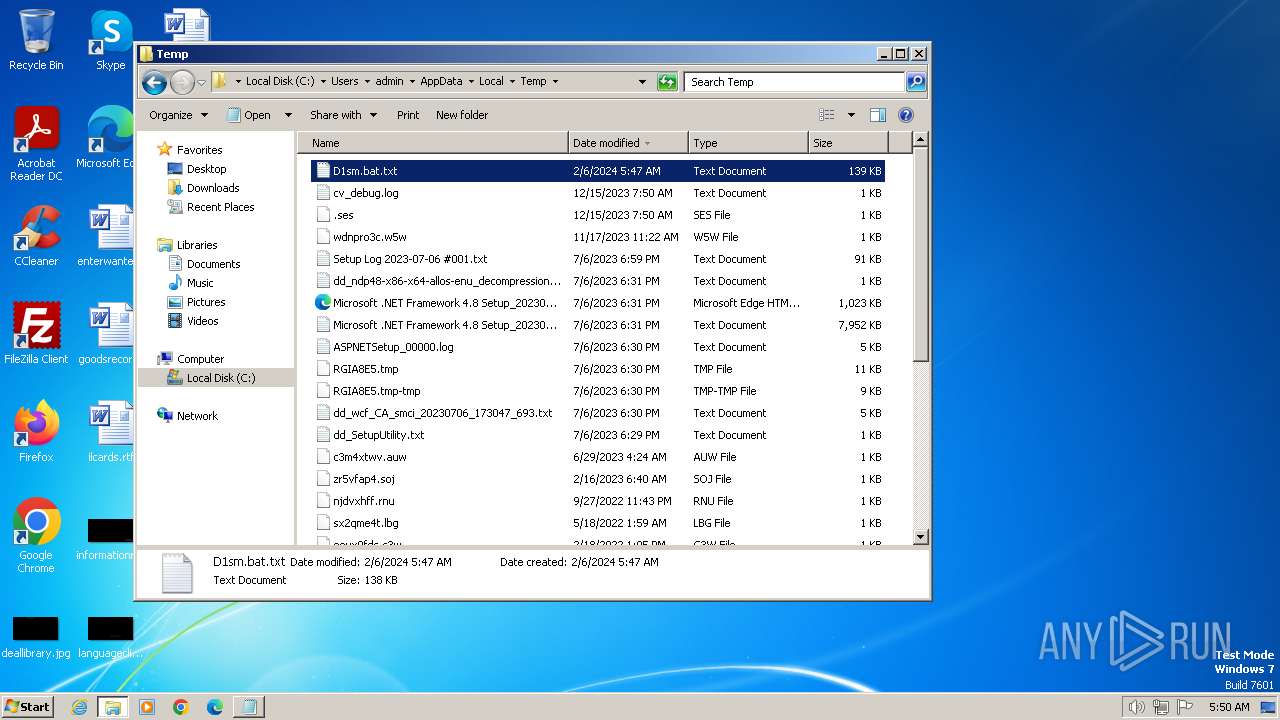Click Windows Media Player taskbar icon

point(147,707)
